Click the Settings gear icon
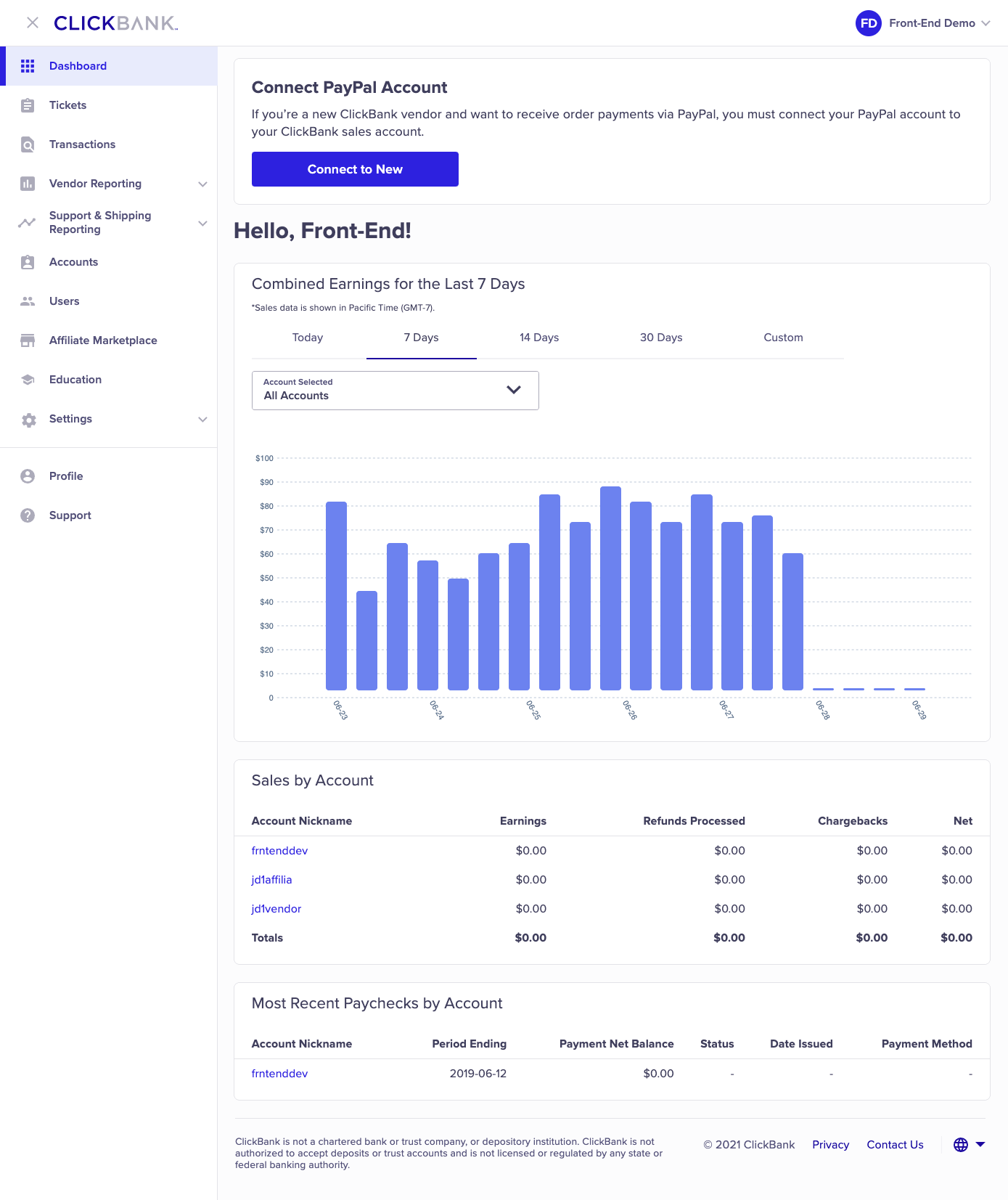The width and height of the screenshot is (1008, 1200). [28, 420]
